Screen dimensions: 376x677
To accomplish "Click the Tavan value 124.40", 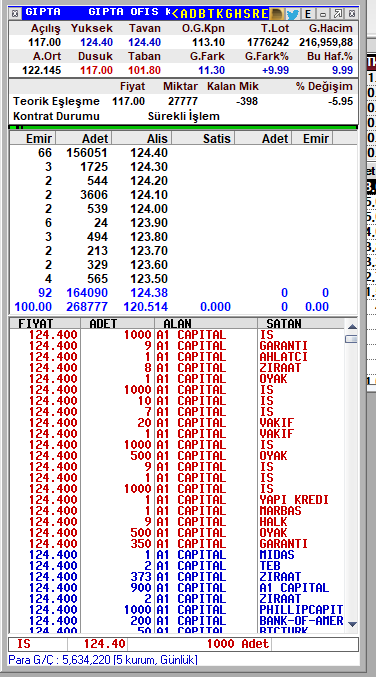I will click(145, 42).
